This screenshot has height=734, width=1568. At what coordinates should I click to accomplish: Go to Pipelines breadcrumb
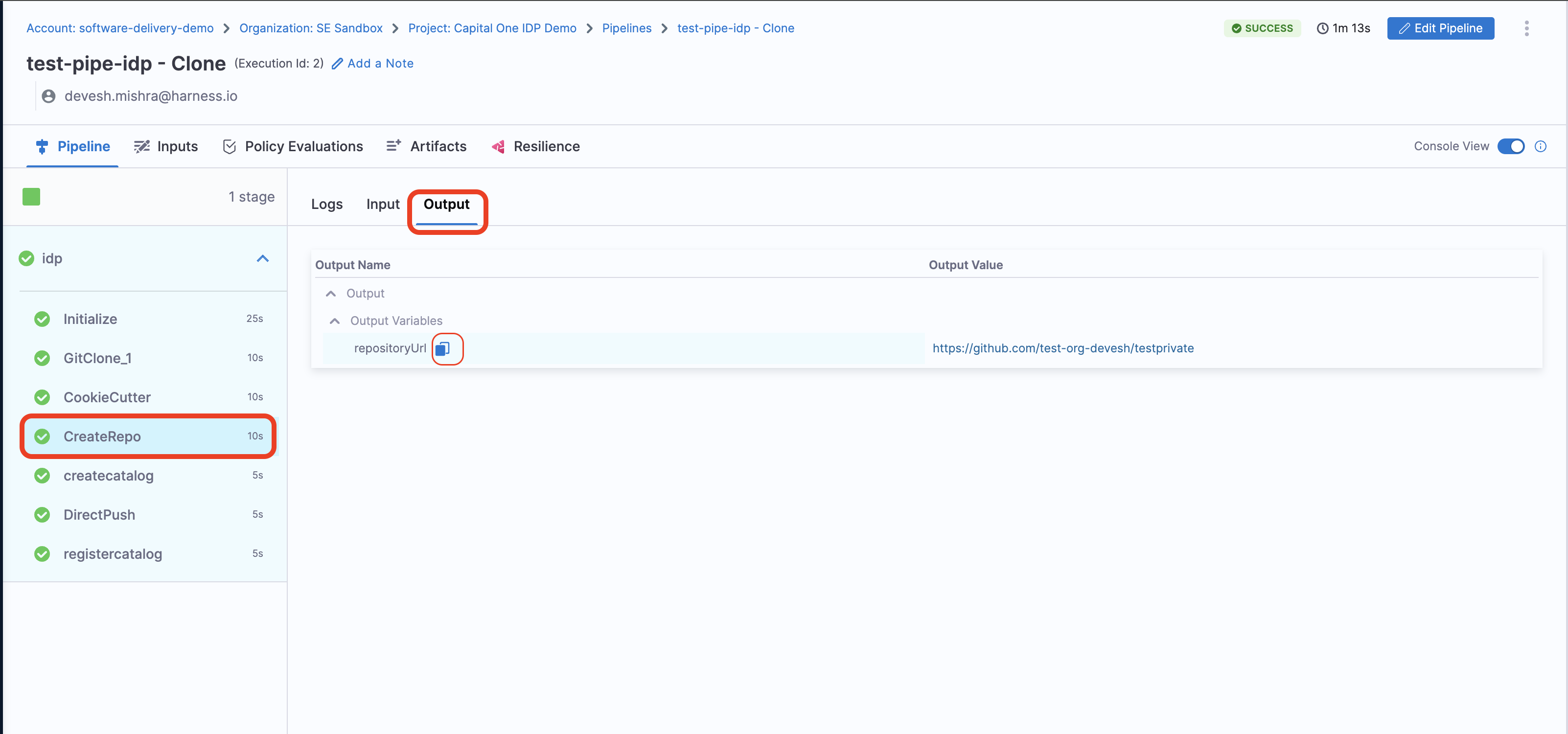coord(626,28)
